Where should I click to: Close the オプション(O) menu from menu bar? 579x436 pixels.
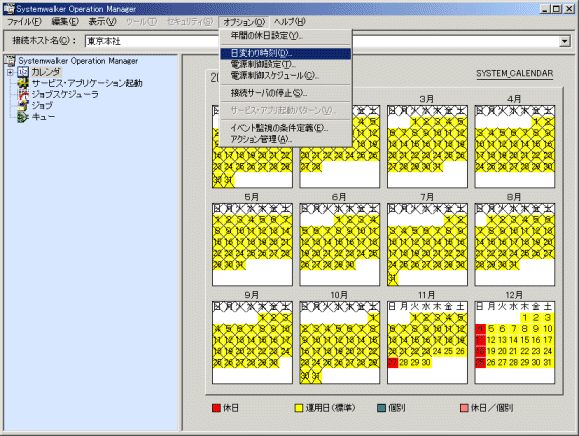pyautogui.click(x=244, y=22)
